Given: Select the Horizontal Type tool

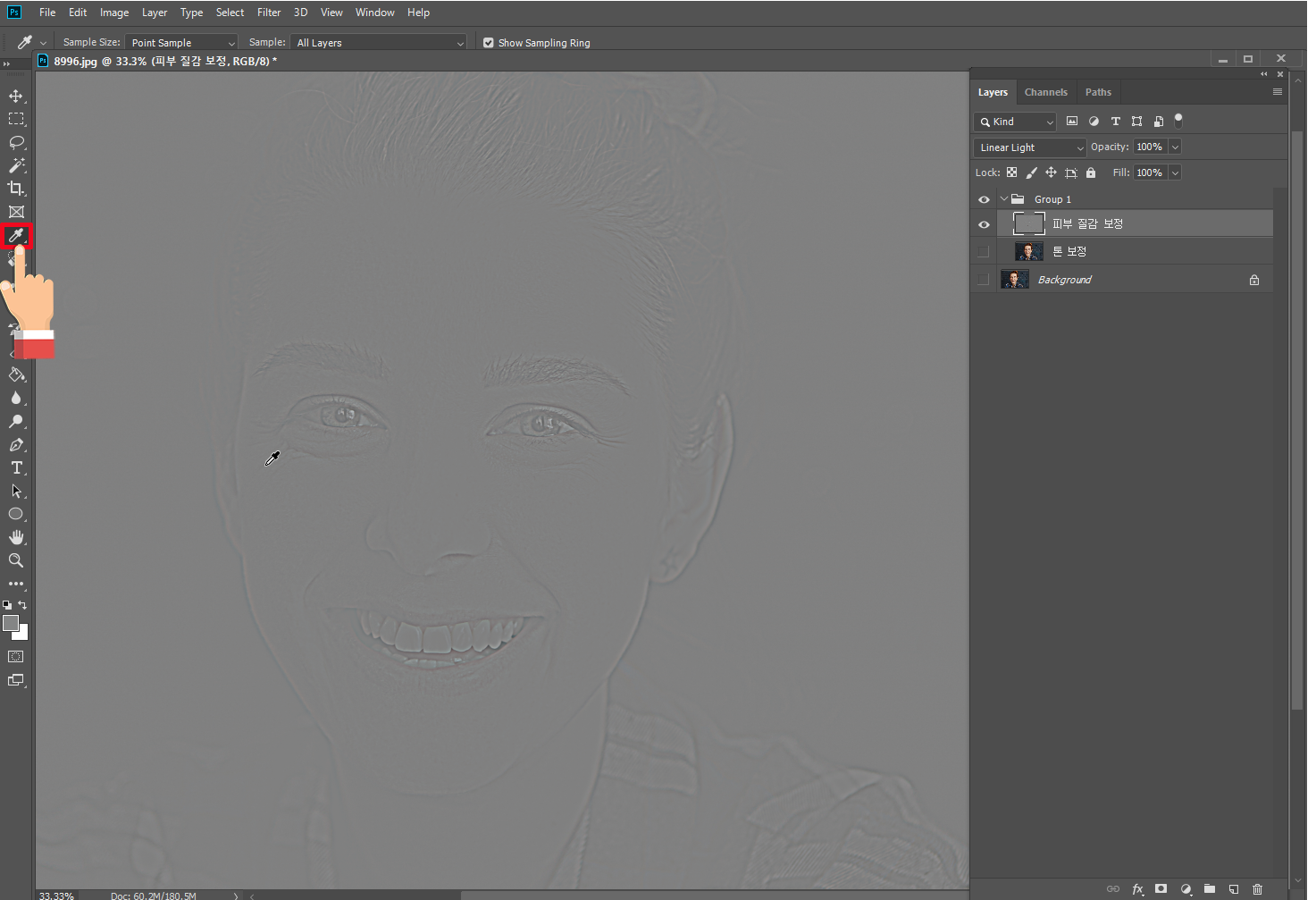Looking at the screenshot, I should tap(16, 467).
